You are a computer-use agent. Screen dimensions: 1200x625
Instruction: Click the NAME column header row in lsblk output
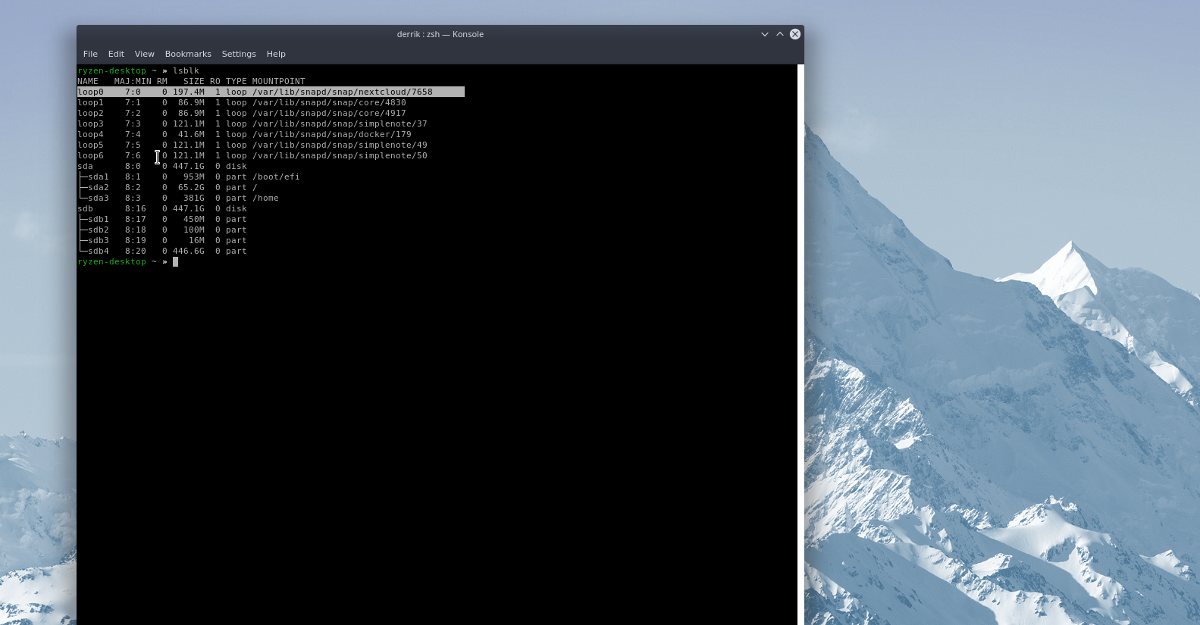(x=190, y=81)
